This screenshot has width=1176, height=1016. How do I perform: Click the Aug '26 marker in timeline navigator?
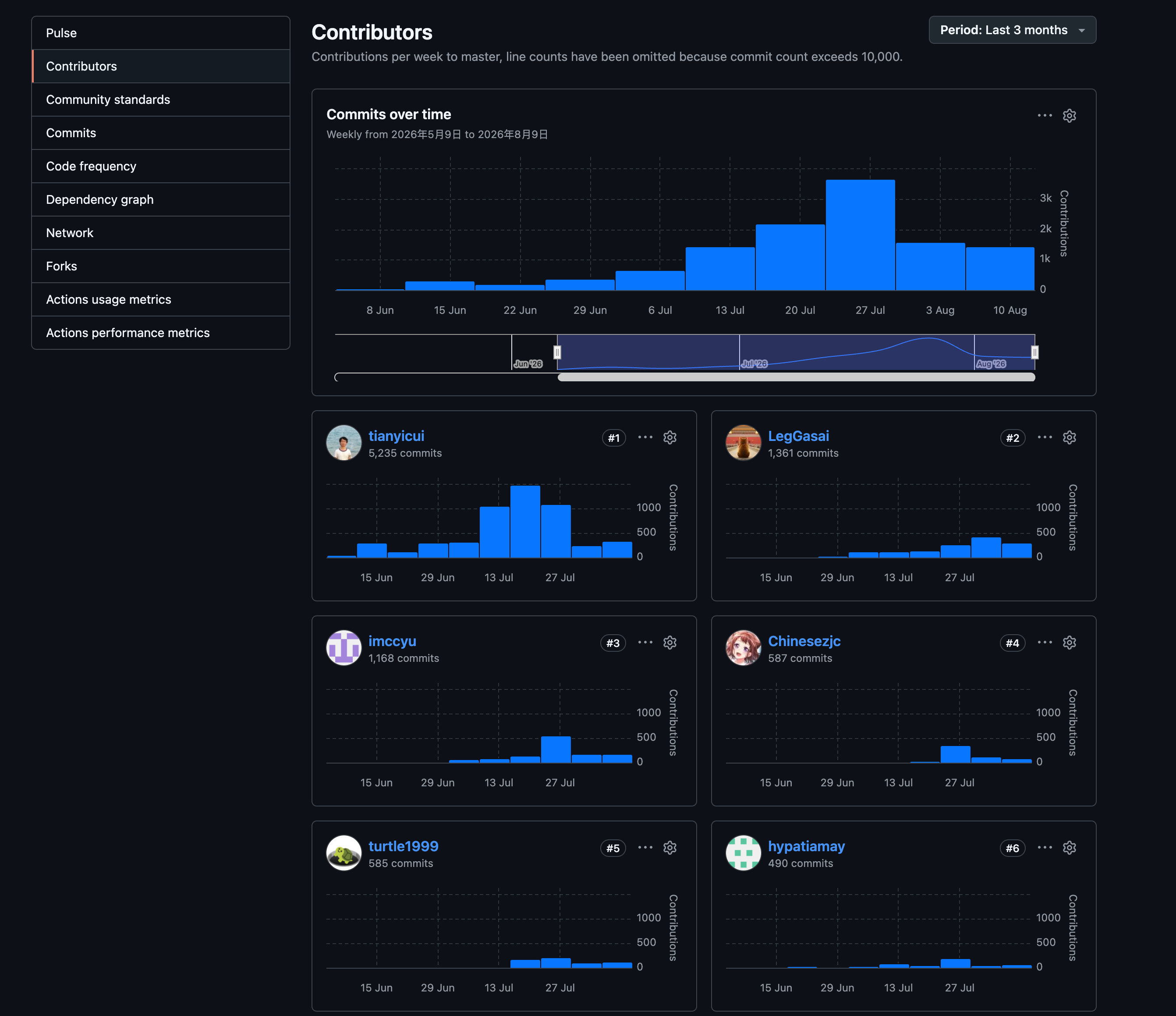991,363
